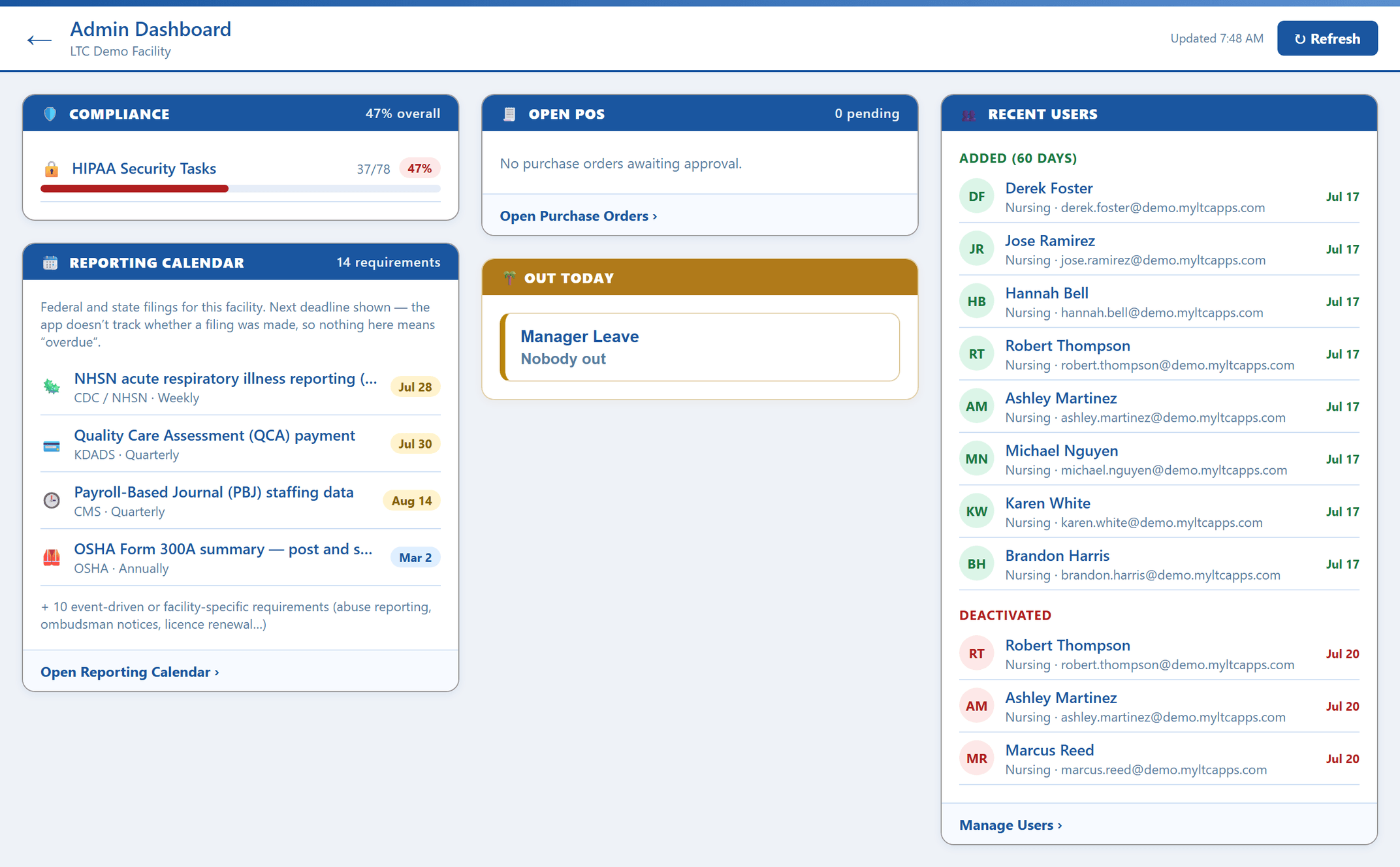Click the LTC Demo Facility subtitle
1400x867 pixels.
tap(120, 51)
